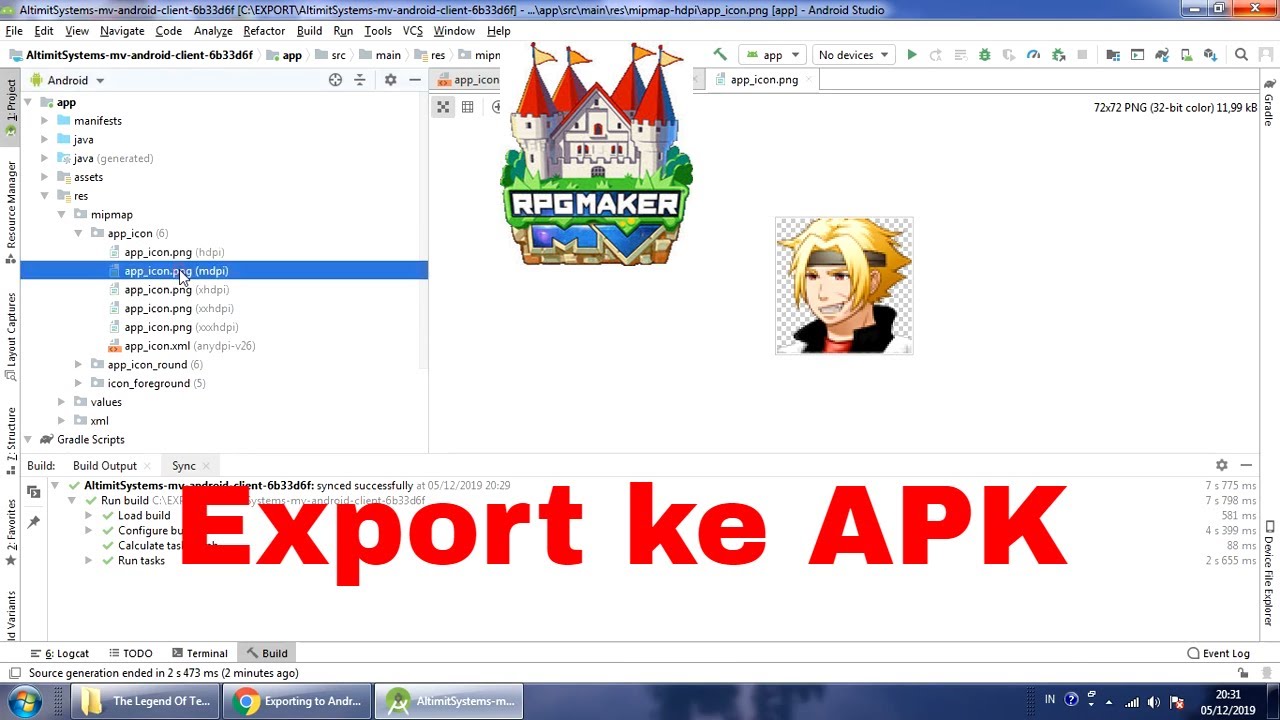Open the Logcat tool window
This screenshot has width=1280, height=720.
60,653
